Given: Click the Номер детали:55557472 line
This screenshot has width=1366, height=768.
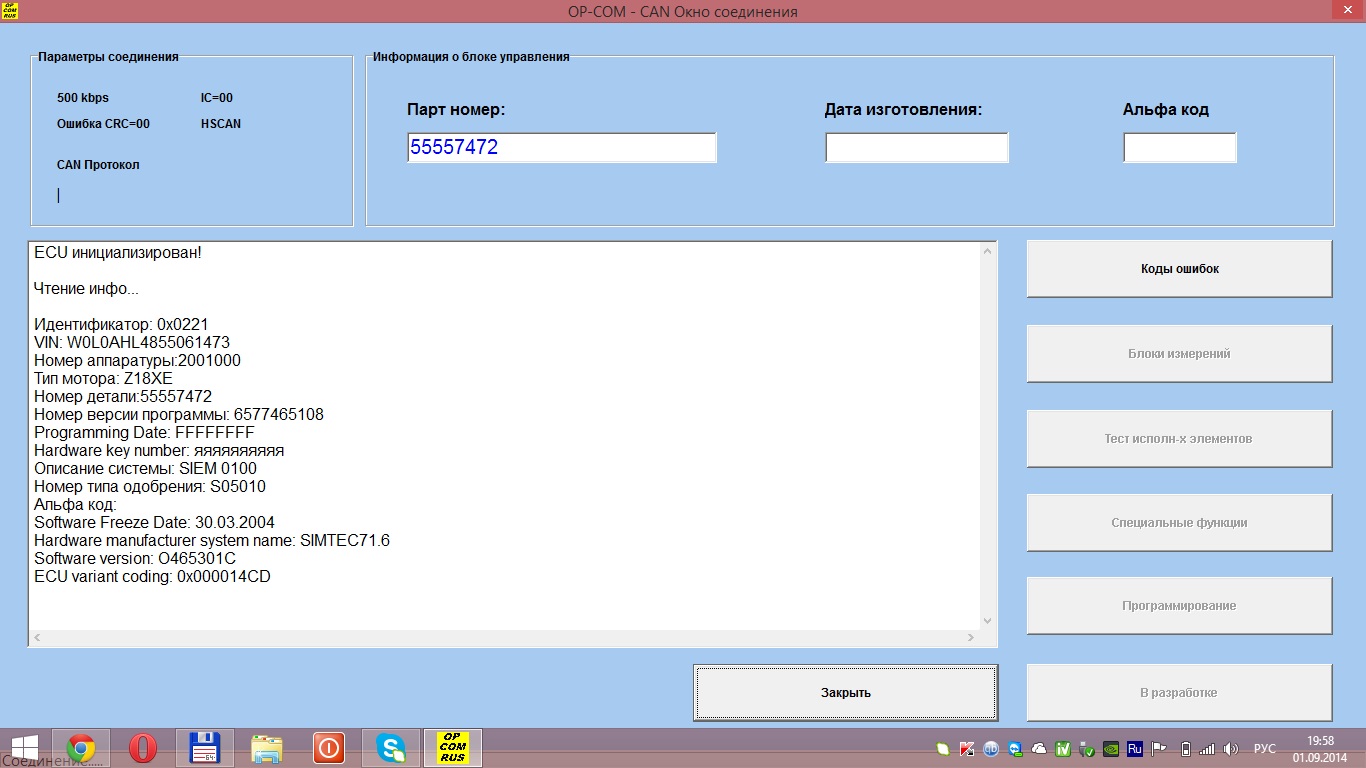Looking at the screenshot, I should coord(123,396).
